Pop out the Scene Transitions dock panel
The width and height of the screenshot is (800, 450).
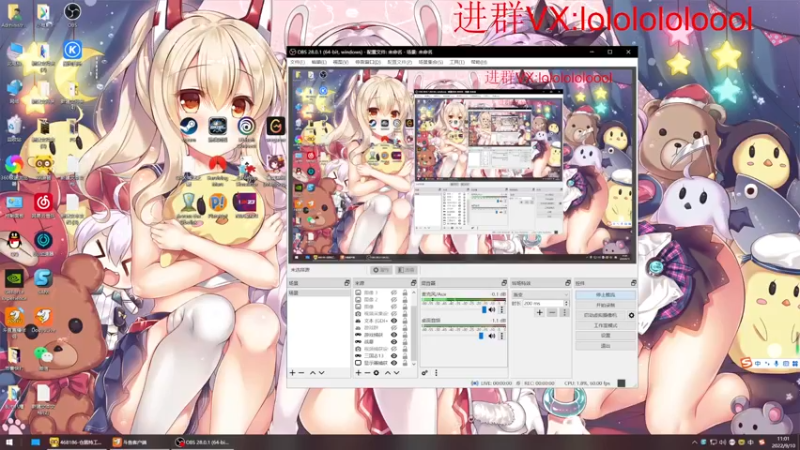[x=567, y=283]
